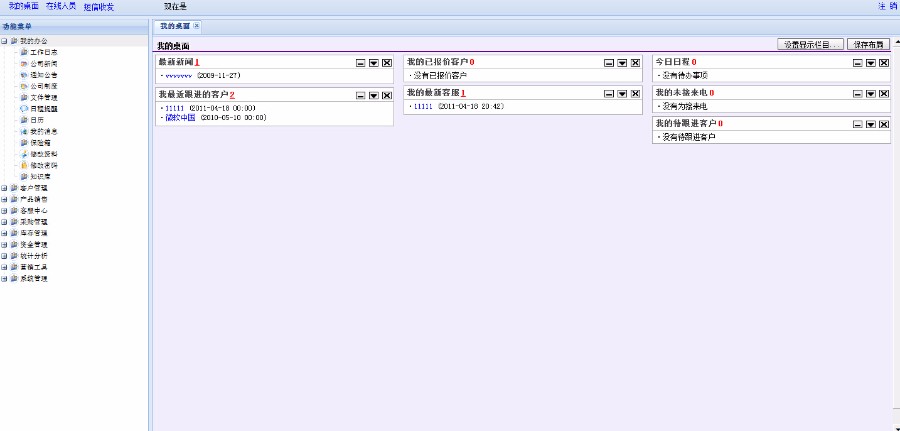Image resolution: width=900 pixels, height=431 pixels.
Task: Click the 工作日志 folder icon in the tree
Action: click(24, 52)
